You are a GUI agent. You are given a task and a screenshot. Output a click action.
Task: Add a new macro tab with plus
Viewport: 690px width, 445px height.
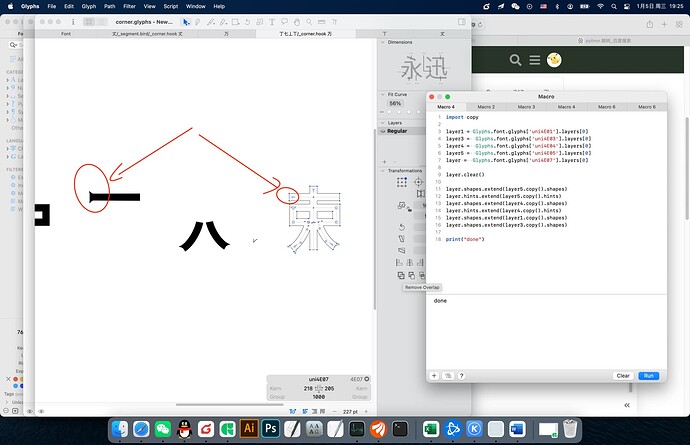[434, 376]
